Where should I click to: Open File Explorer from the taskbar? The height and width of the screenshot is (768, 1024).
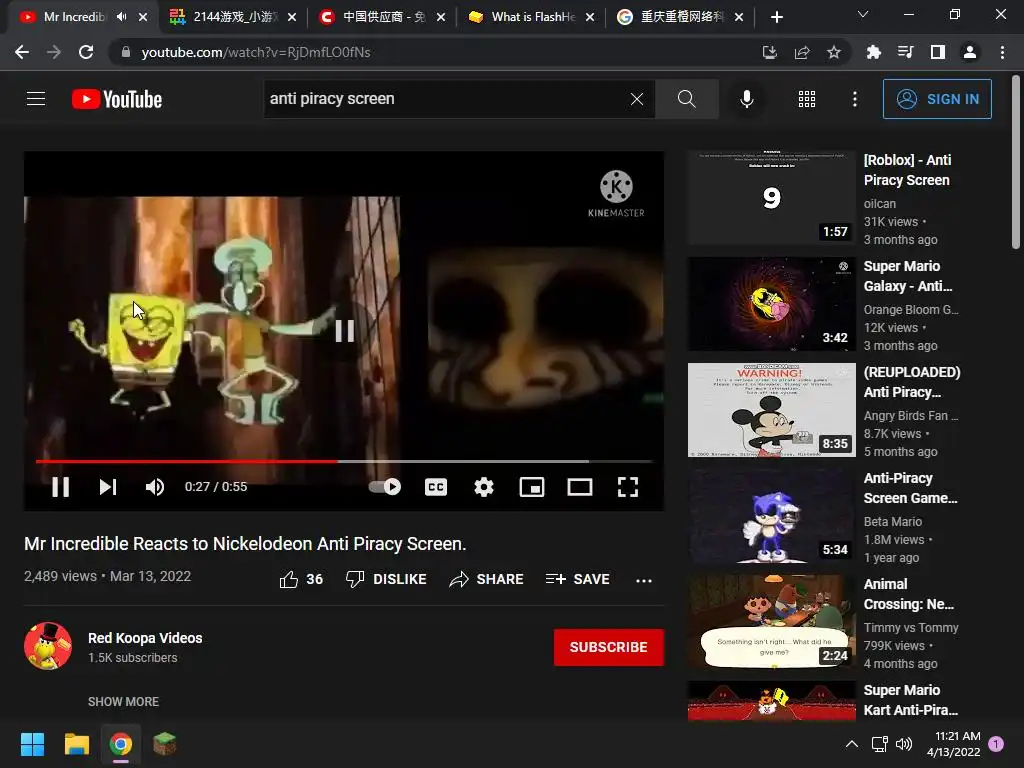click(x=76, y=744)
